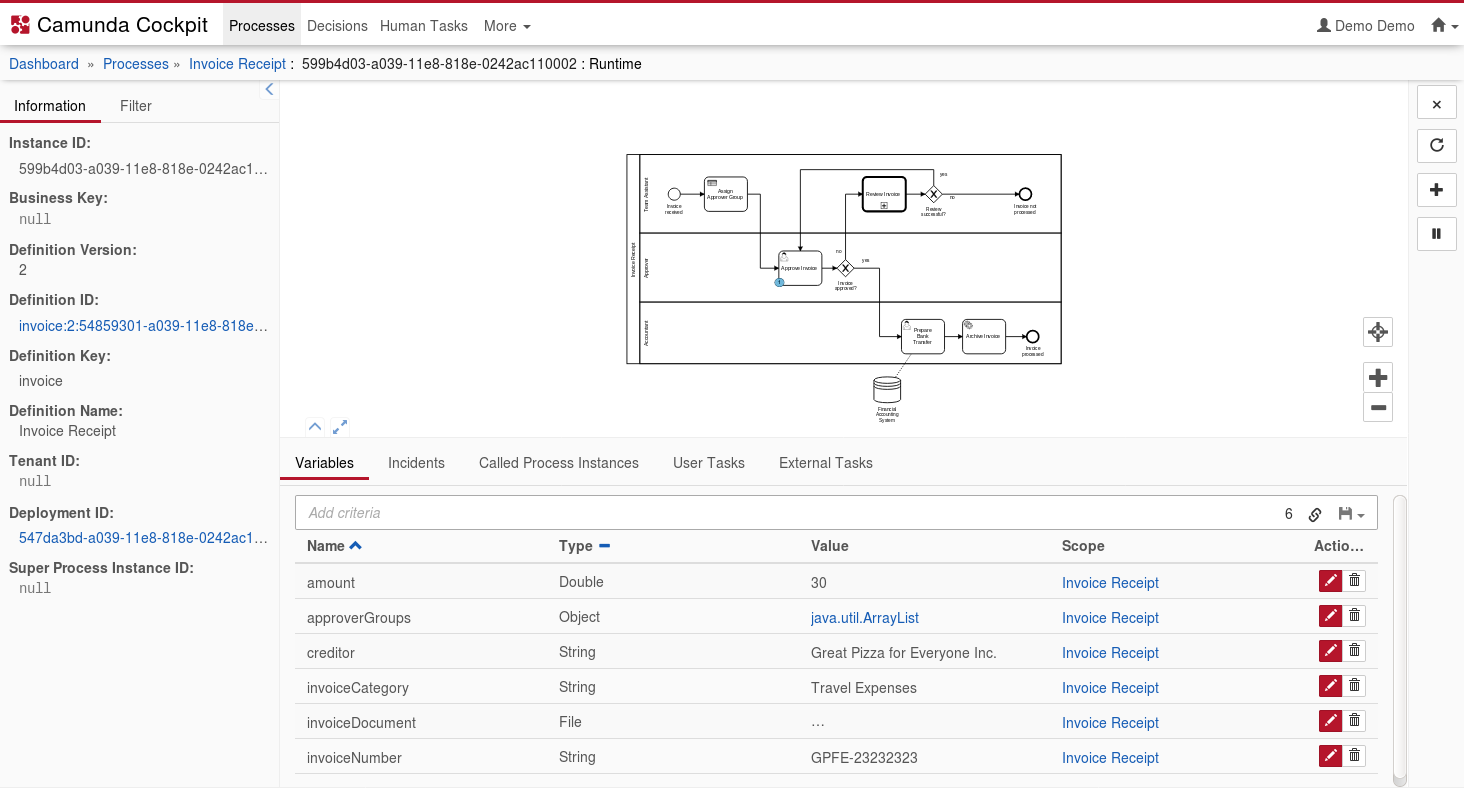
Task: Edit the amount variable
Action: 1330,581
